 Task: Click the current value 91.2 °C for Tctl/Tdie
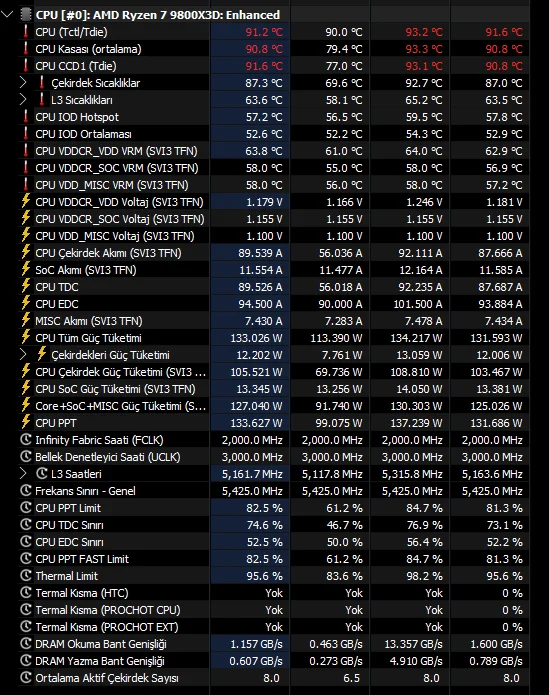click(264, 32)
